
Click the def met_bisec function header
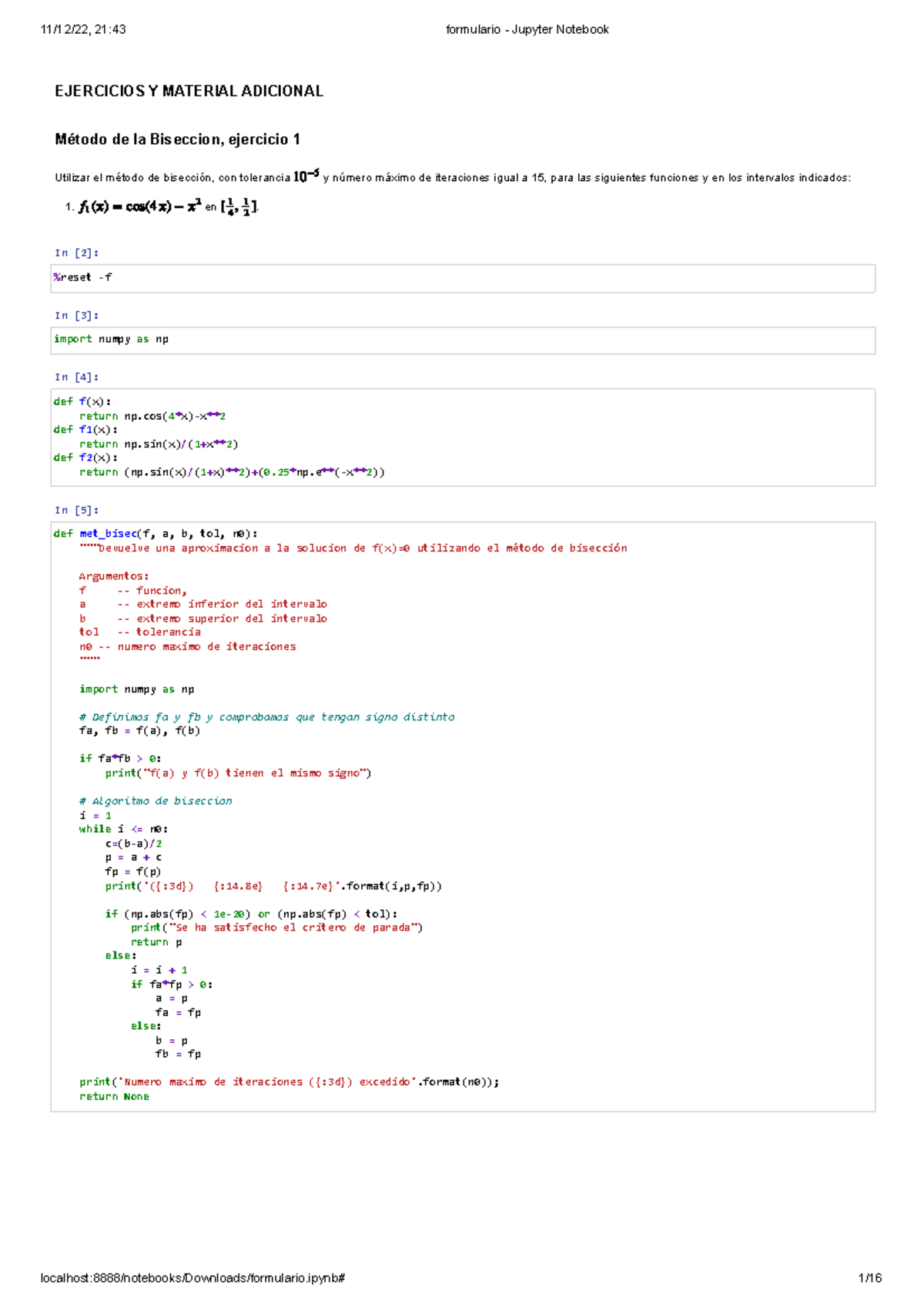click(x=156, y=533)
